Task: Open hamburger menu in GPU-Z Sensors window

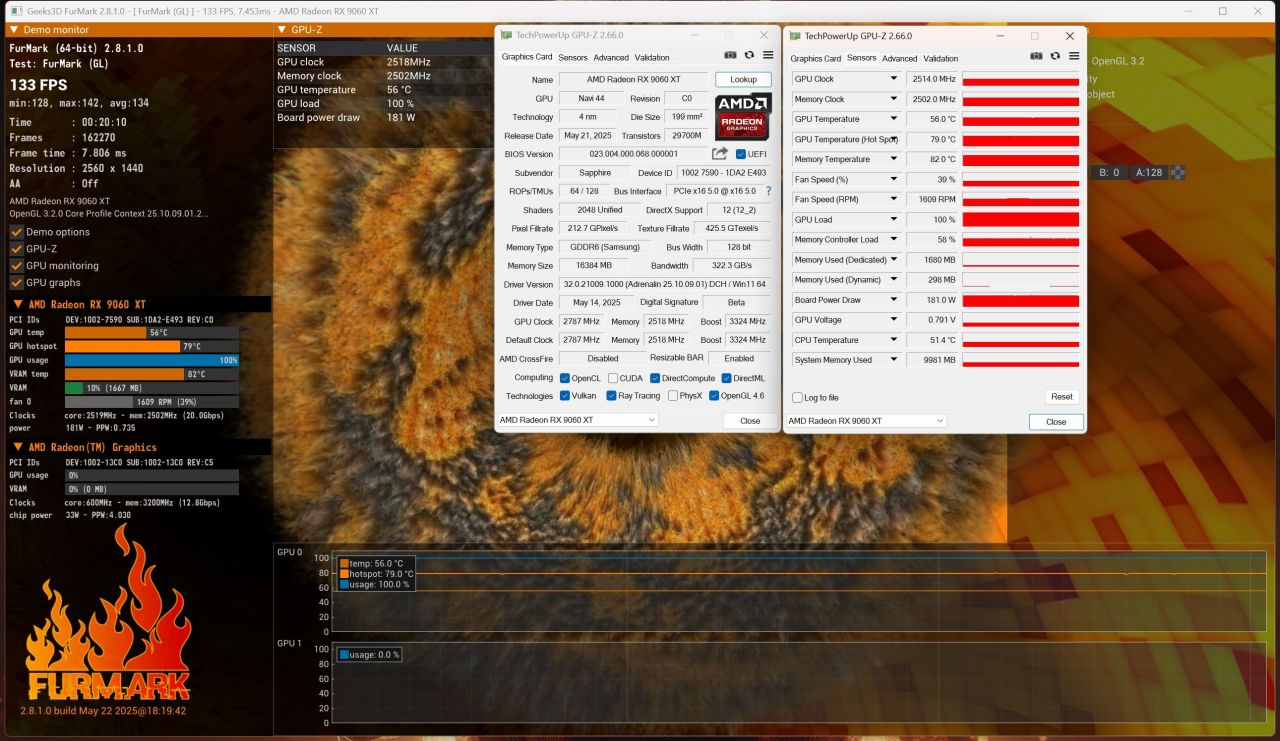Action: point(1074,57)
